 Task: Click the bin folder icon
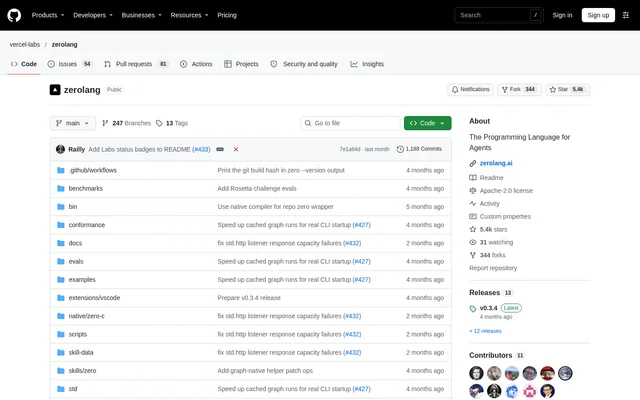(x=61, y=207)
